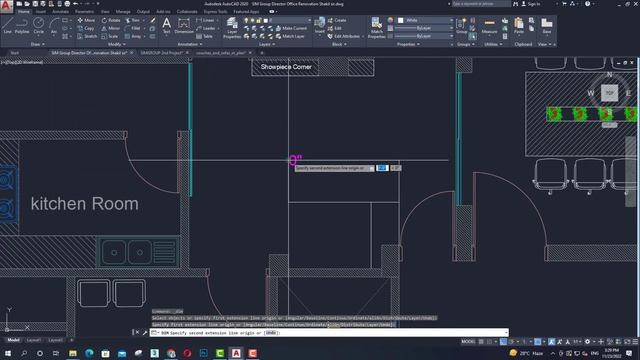Image resolution: width=640 pixels, height=360 pixels.
Task: Open Layer Properties manager
Action: tap(232, 28)
